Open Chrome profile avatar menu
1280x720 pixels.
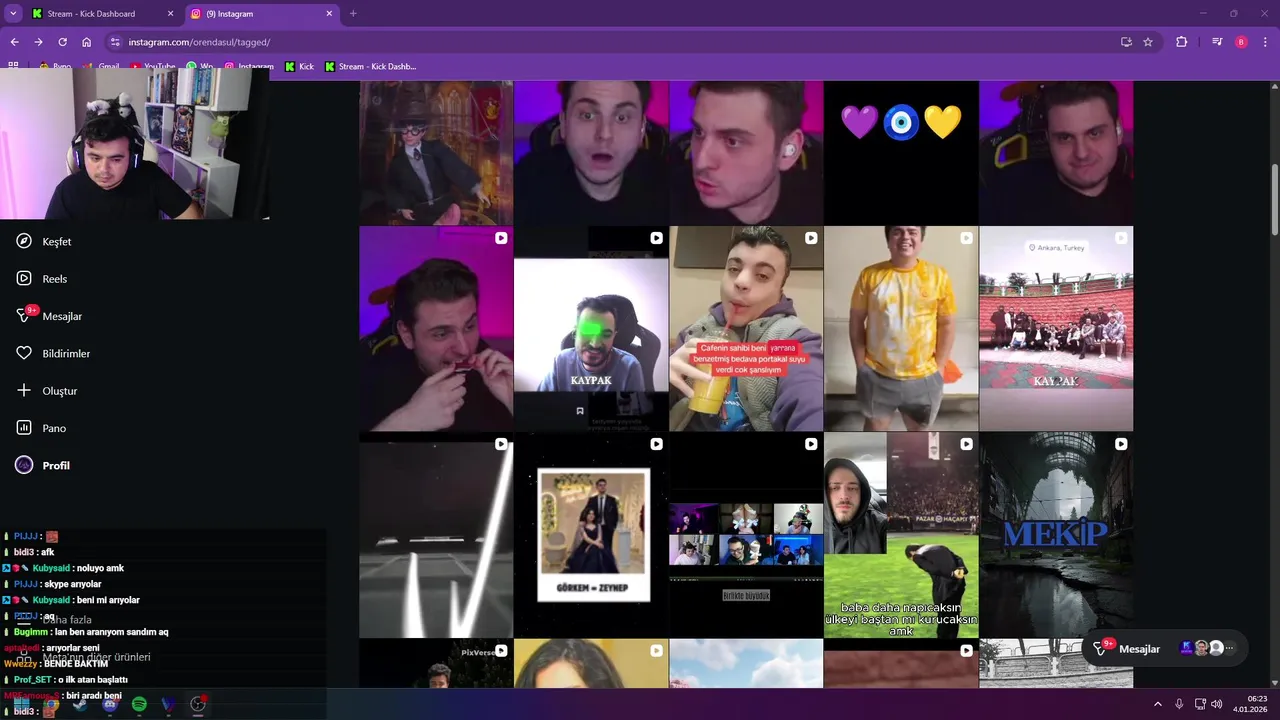click(1241, 42)
